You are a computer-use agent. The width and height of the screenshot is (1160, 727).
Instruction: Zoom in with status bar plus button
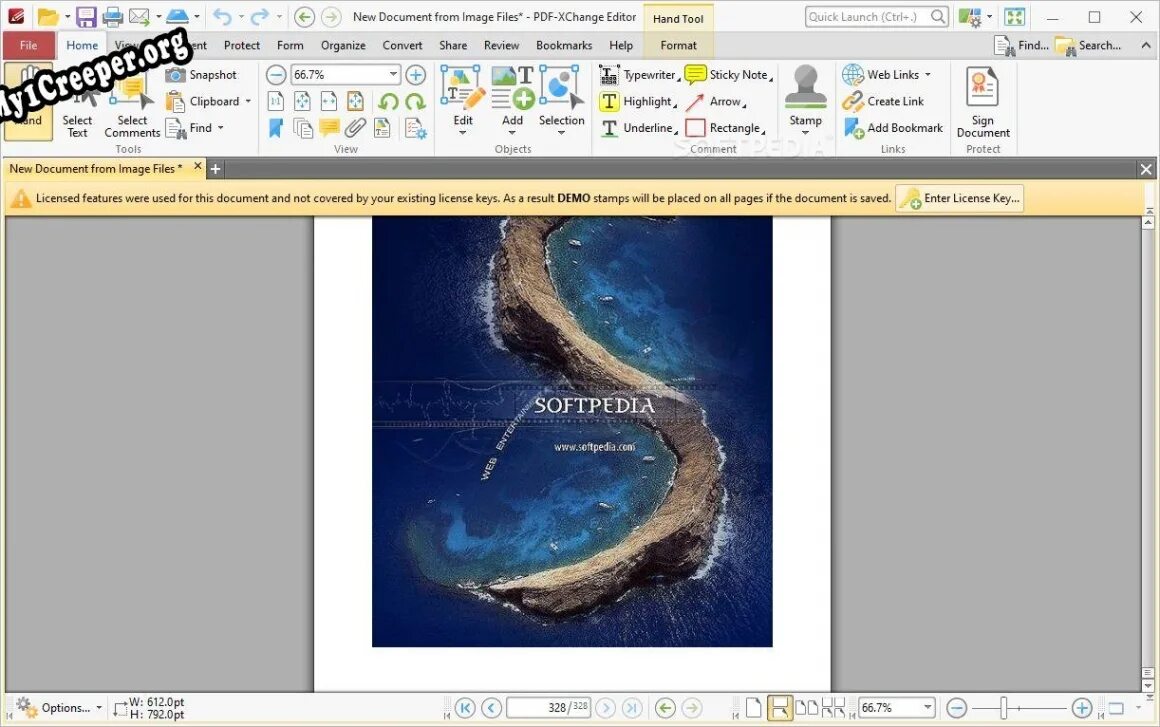pyautogui.click(x=1082, y=708)
